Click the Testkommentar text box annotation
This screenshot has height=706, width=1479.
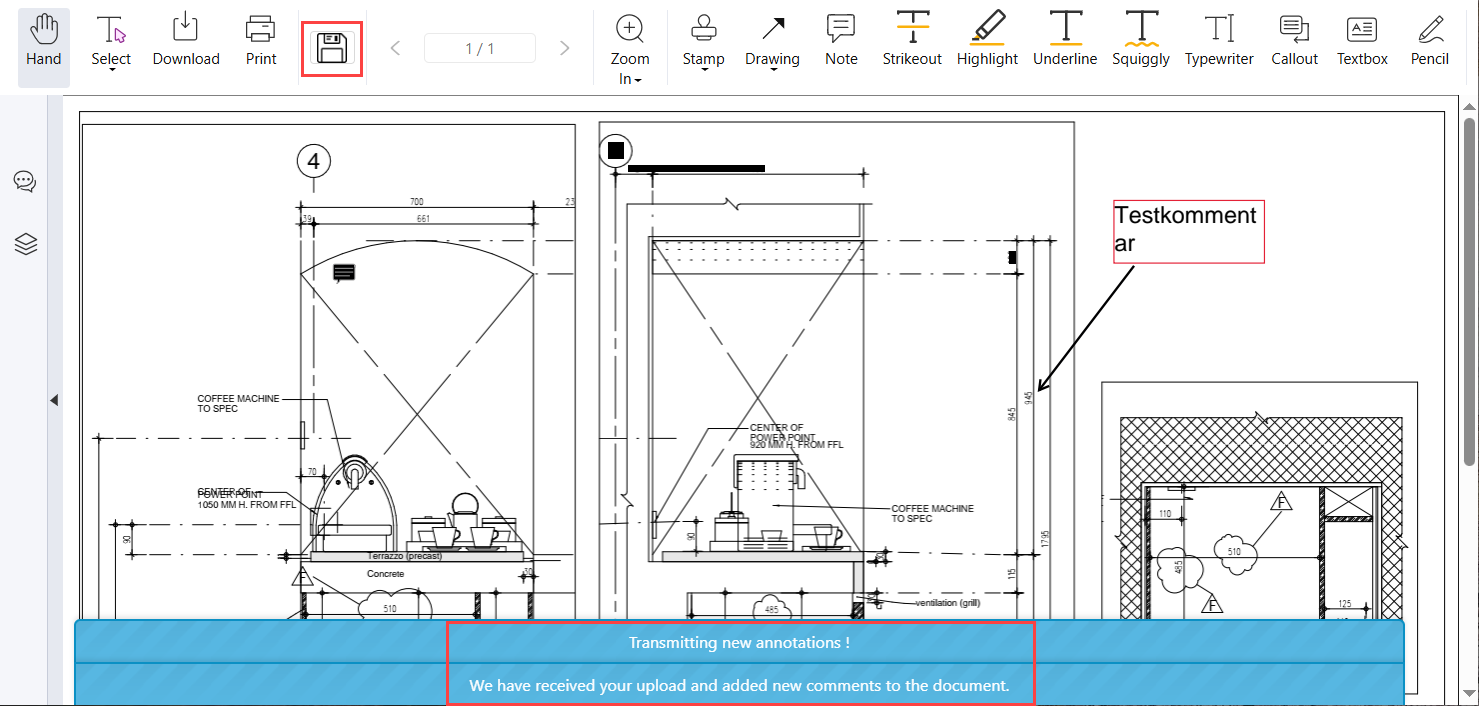click(1188, 230)
